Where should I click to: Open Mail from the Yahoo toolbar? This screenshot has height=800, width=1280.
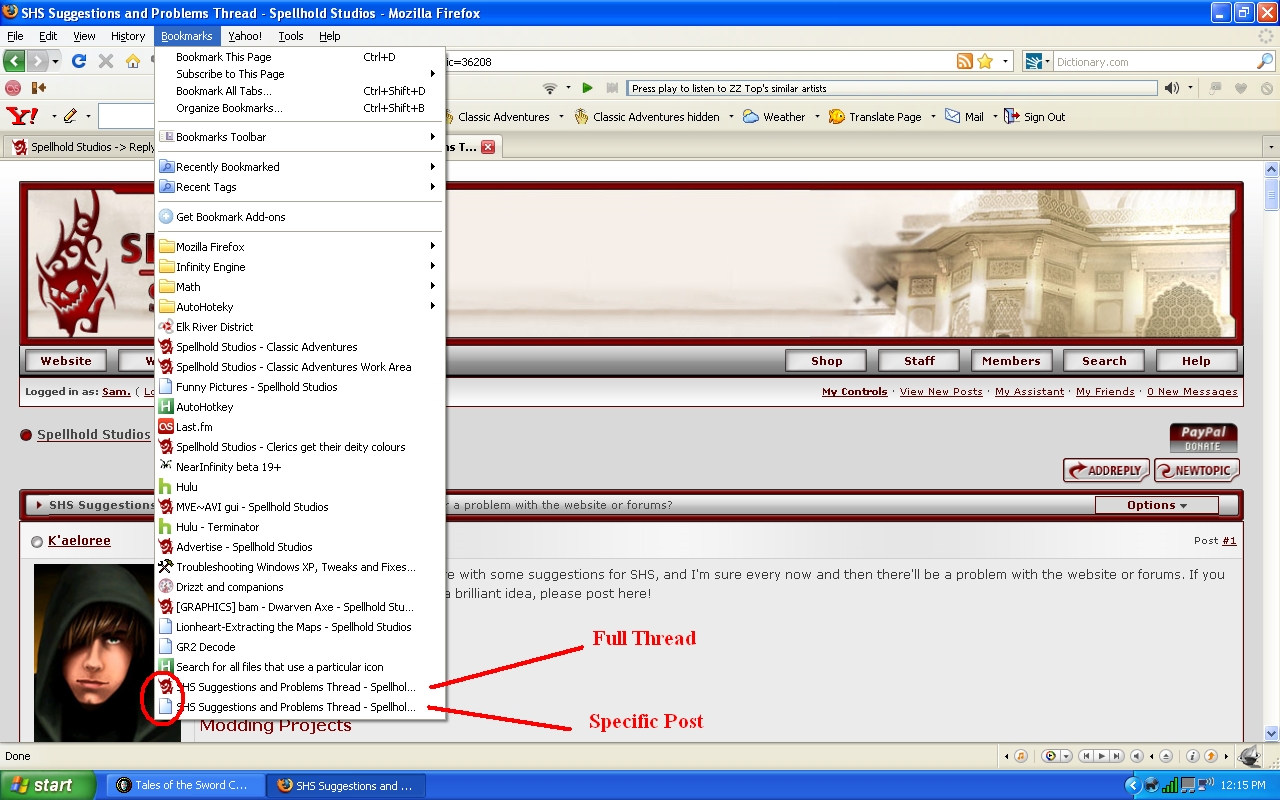965,117
